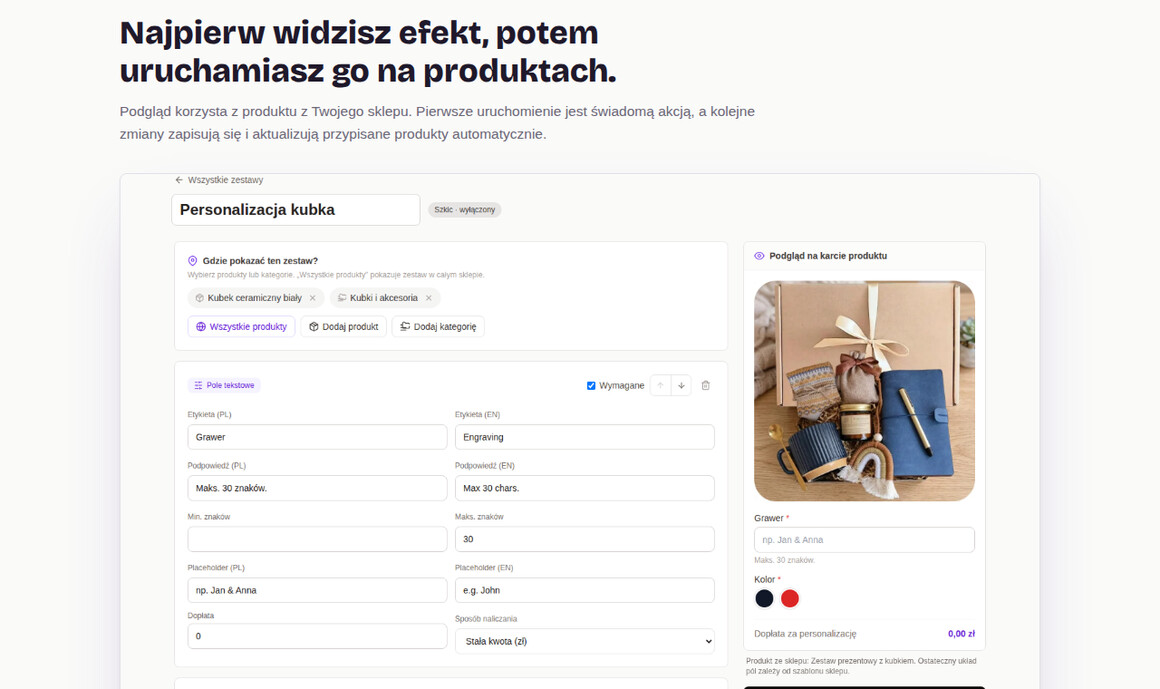Click the Kolor label in preview
The width and height of the screenshot is (1160, 689).
(x=765, y=579)
